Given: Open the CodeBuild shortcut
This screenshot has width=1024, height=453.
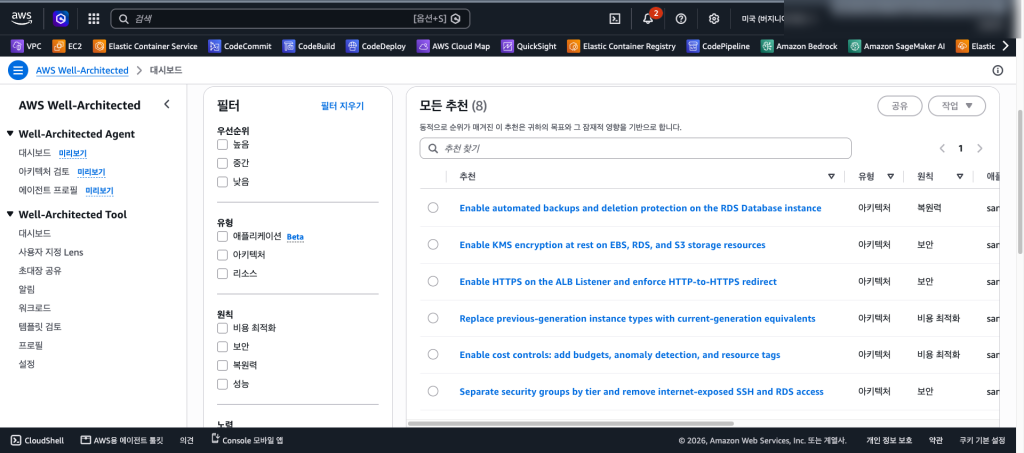Looking at the screenshot, I should point(309,46).
